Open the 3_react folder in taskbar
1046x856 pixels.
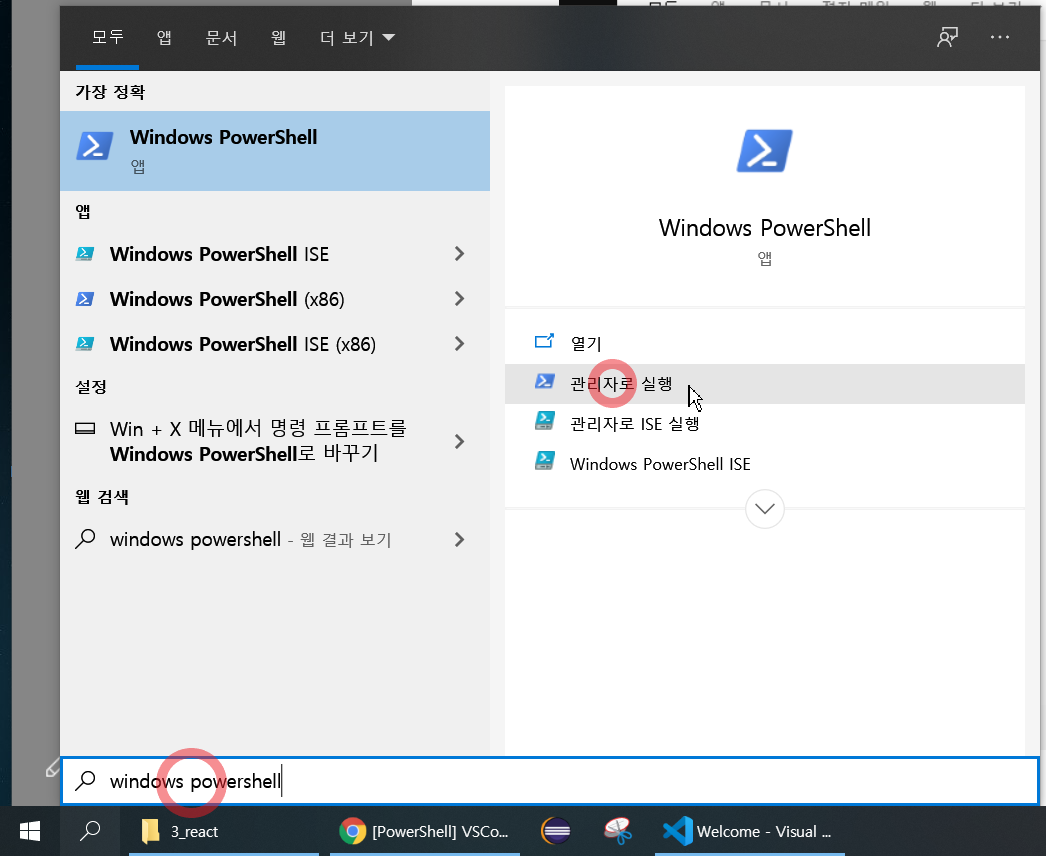point(223,831)
